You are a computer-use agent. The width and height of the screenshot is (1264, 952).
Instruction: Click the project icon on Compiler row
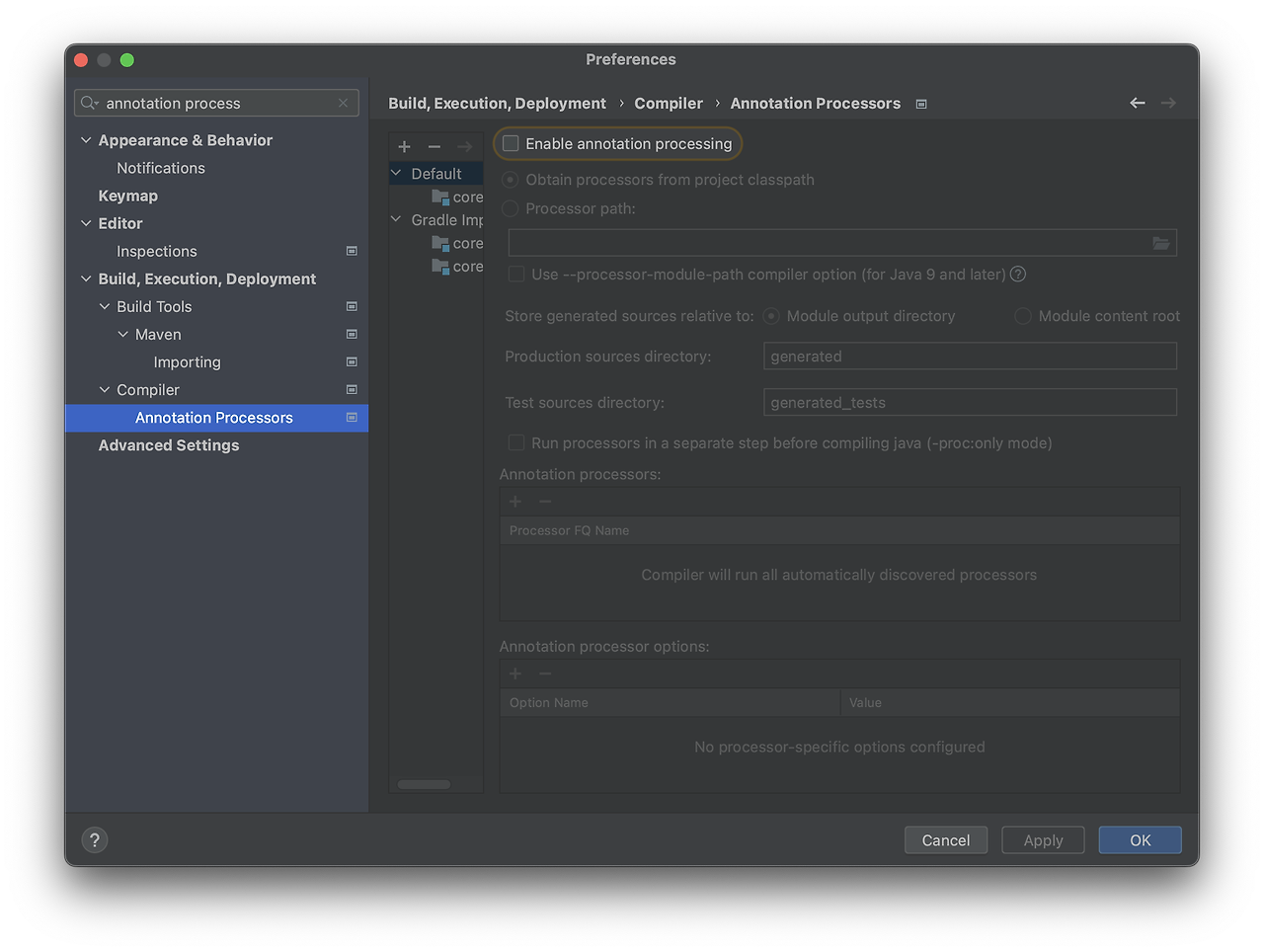[352, 389]
